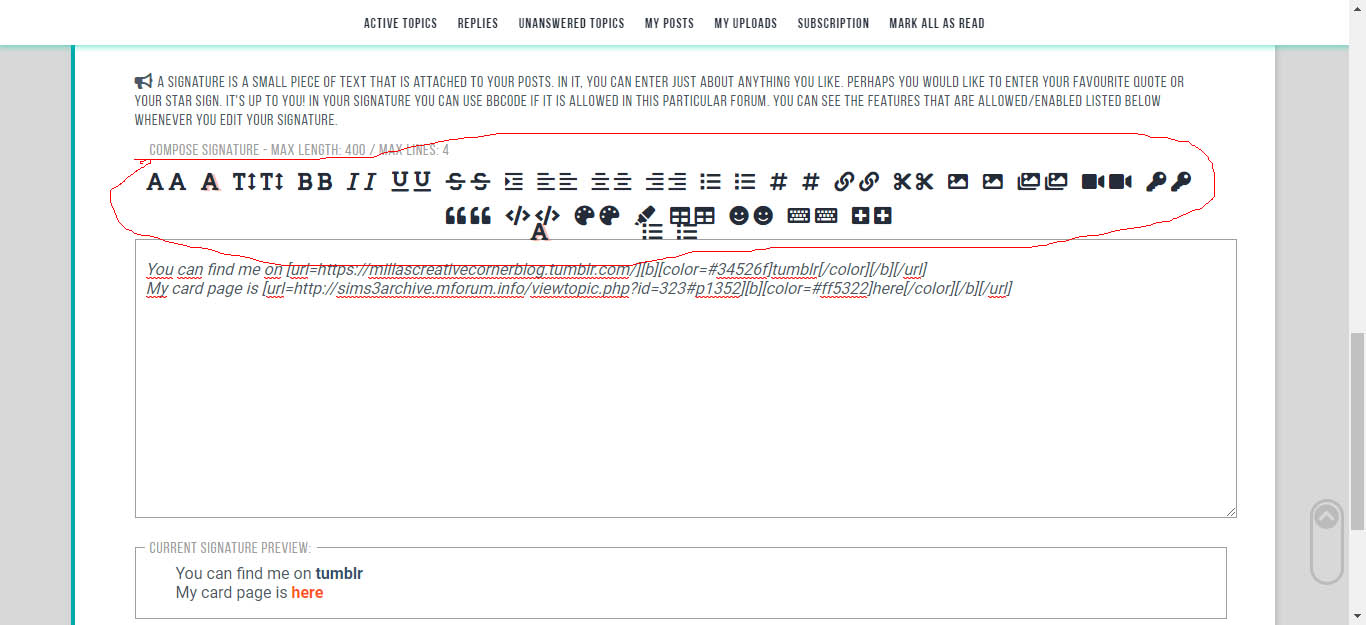Viewport: 1366px width, 625px height.
Task: Follow the bold tumblr link in signature preview
Action: tap(339, 574)
